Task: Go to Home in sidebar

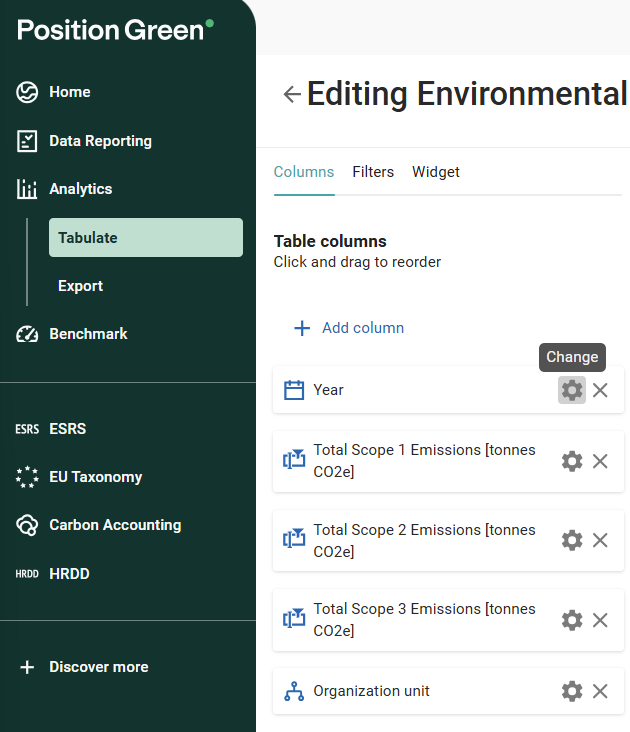Action: (x=69, y=92)
